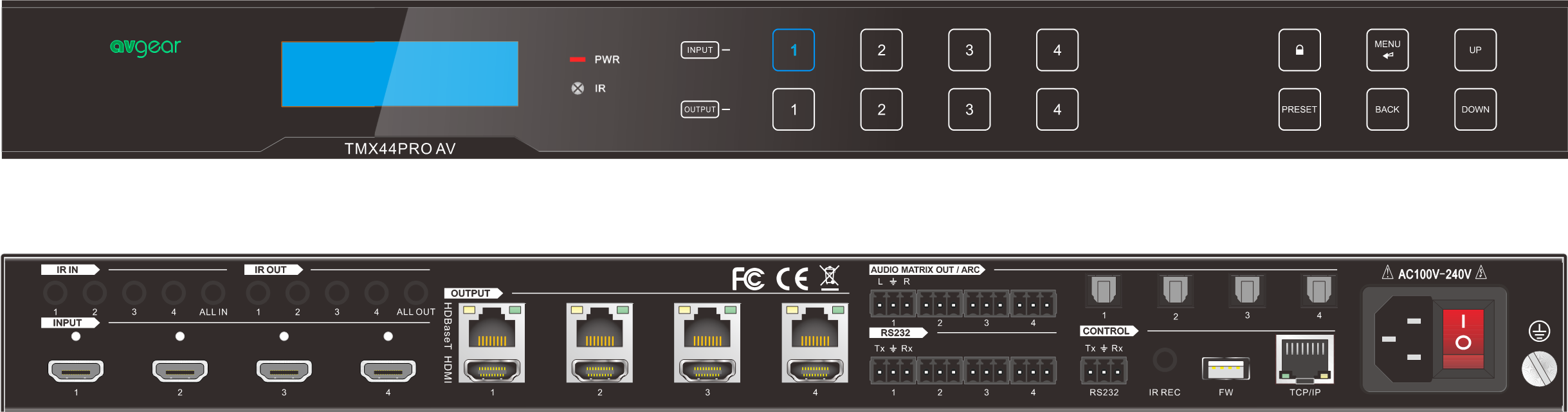
Task: Click the IR REC jack
Action: pos(1165,359)
